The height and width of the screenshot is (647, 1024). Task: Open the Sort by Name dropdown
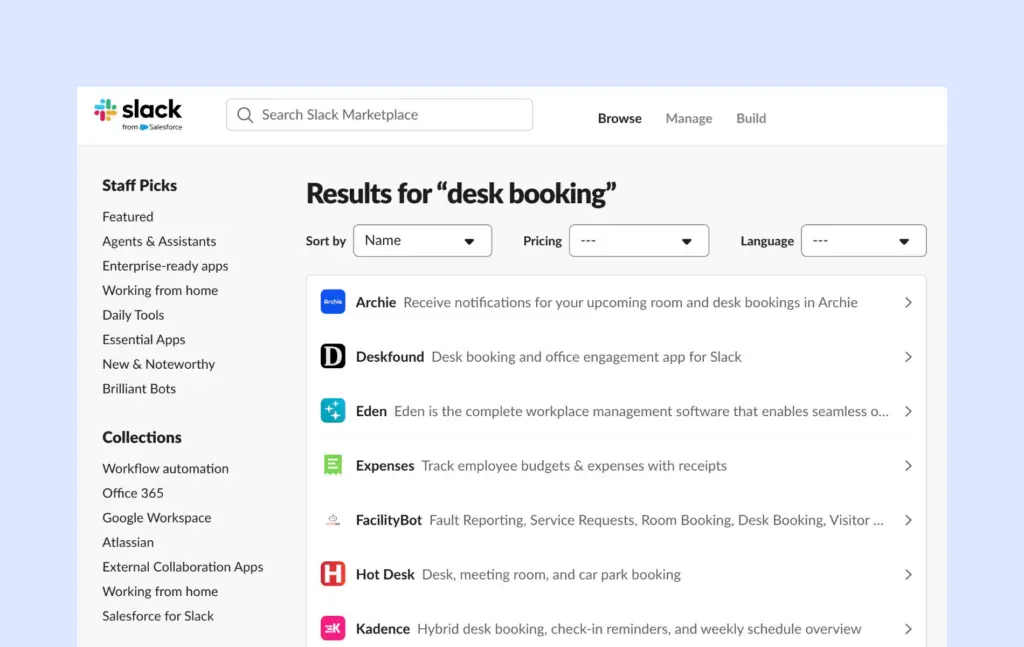pyautogui.click(x=423, y=241)
